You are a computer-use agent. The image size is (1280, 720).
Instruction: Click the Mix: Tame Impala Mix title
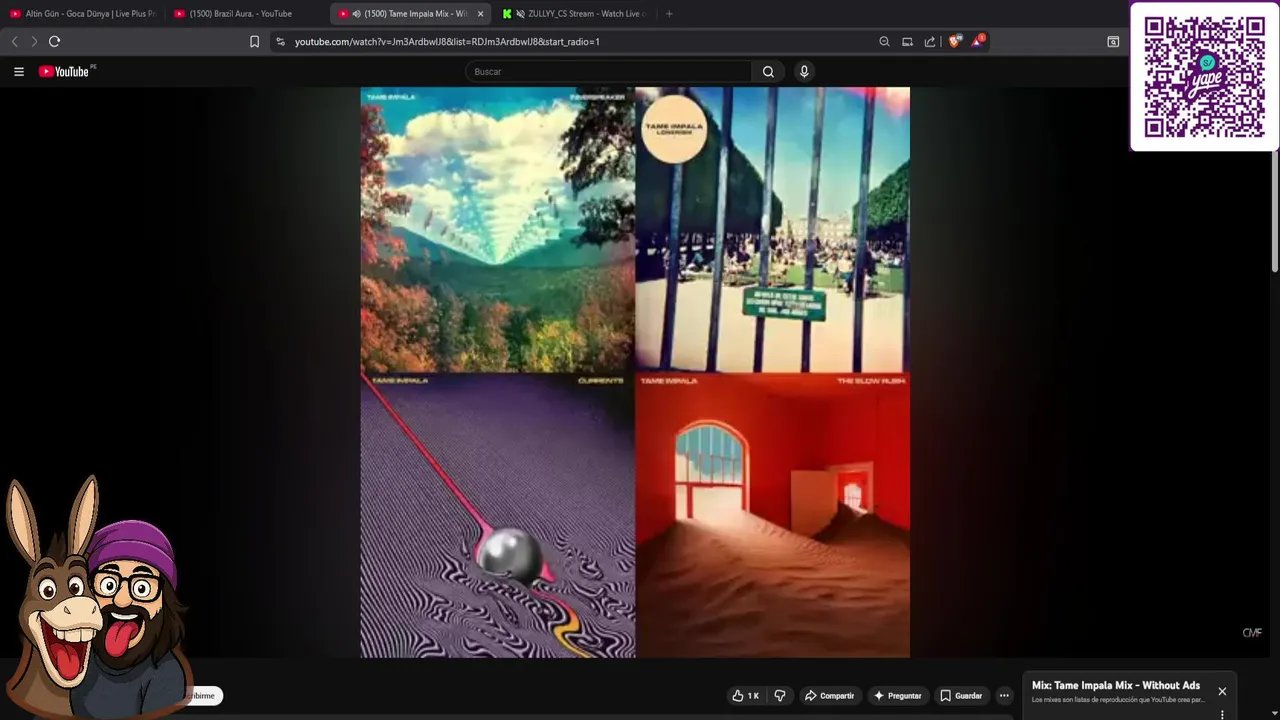coord(1116,686)
